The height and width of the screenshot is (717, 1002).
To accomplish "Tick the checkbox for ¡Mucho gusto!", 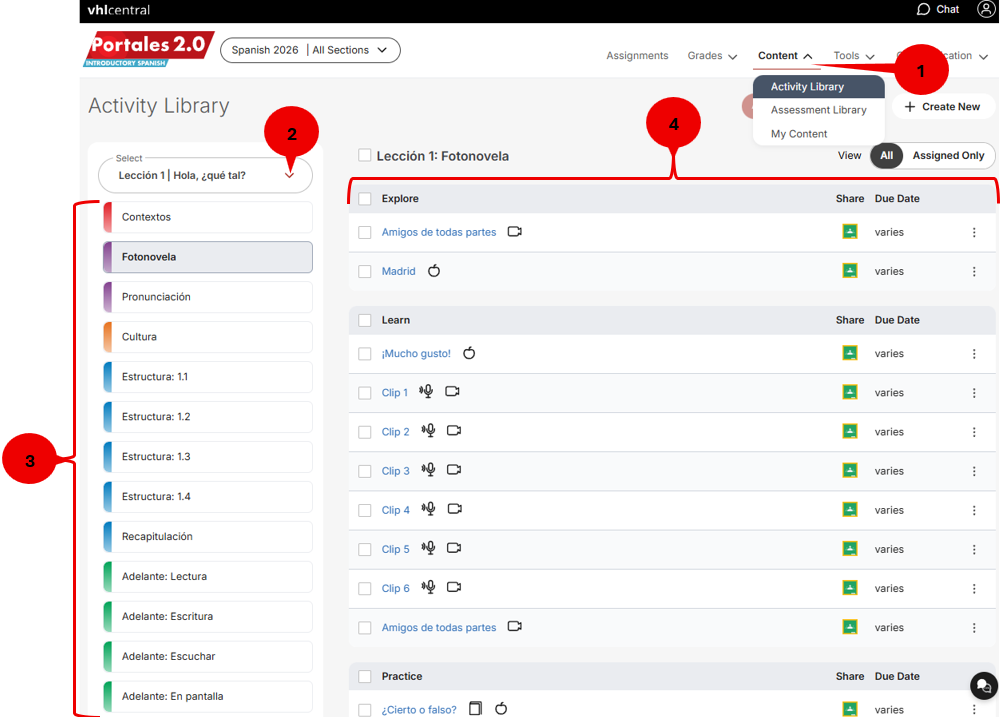I will coord(364,354).
